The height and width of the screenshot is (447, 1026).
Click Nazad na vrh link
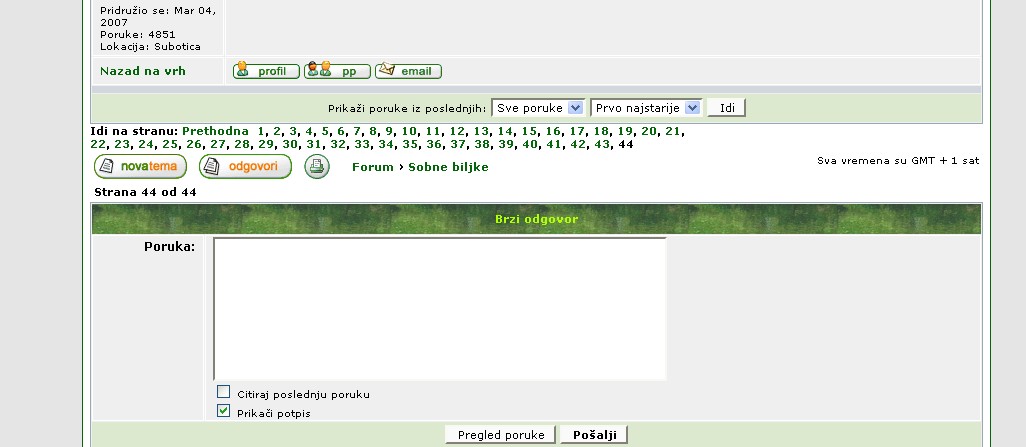click(143, 71)
